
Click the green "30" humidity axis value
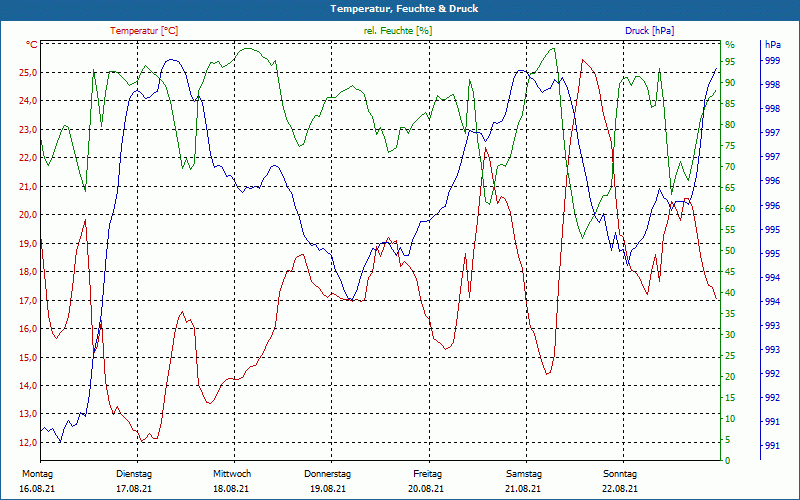730,334
